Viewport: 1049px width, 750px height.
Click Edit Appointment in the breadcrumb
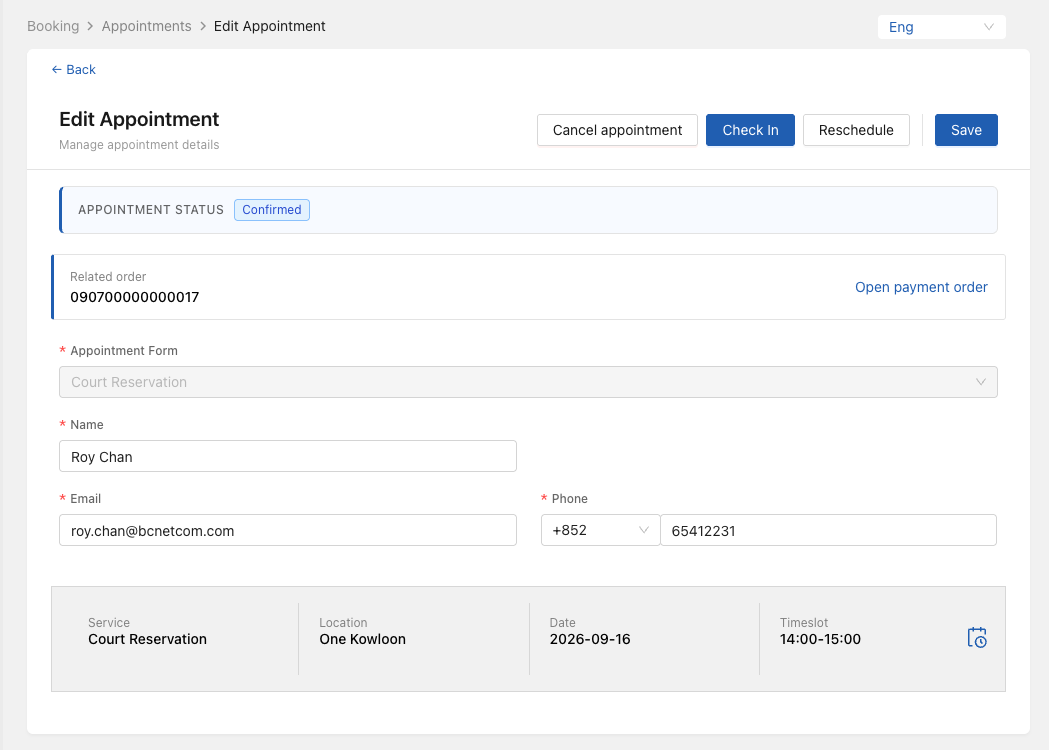point(269,26)
